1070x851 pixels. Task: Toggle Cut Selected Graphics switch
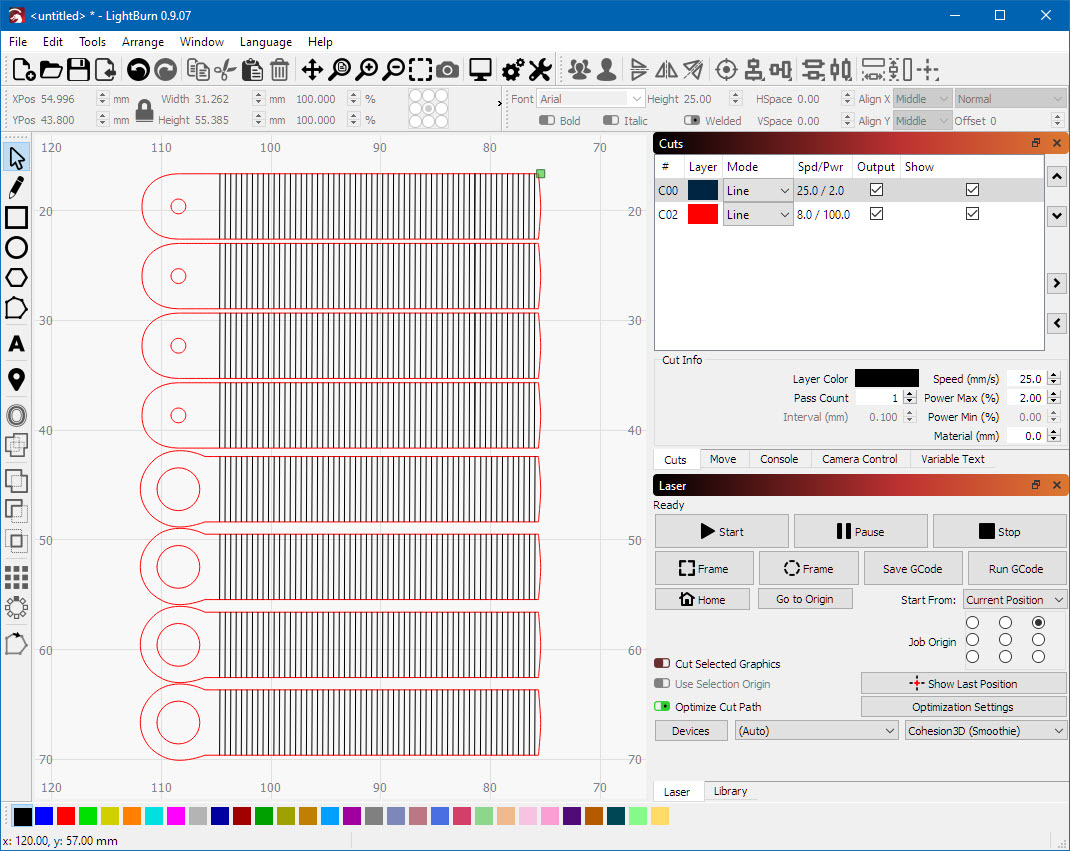click(x=662, y=664)
